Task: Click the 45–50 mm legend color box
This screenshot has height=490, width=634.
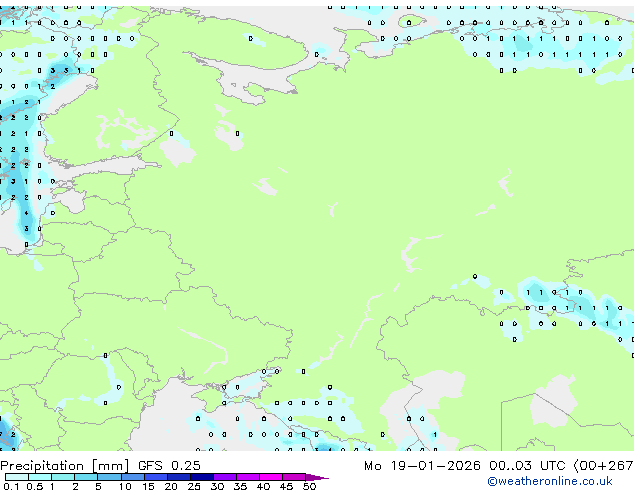Action: click(x=294, y=477)
